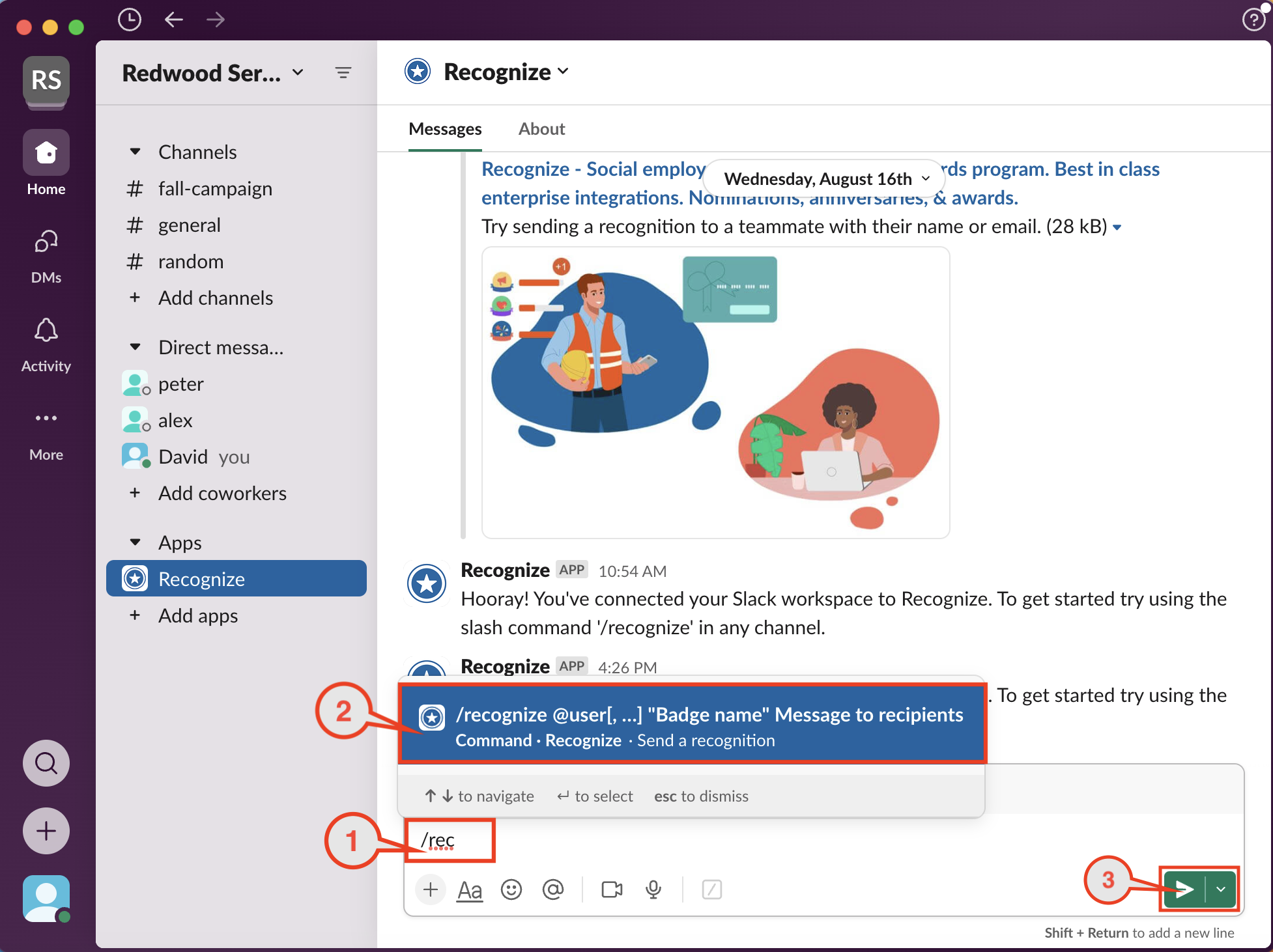Screen dimensions: 1273x952
Task: Collapse the Apps section
Action: click(x=135, y=542)
